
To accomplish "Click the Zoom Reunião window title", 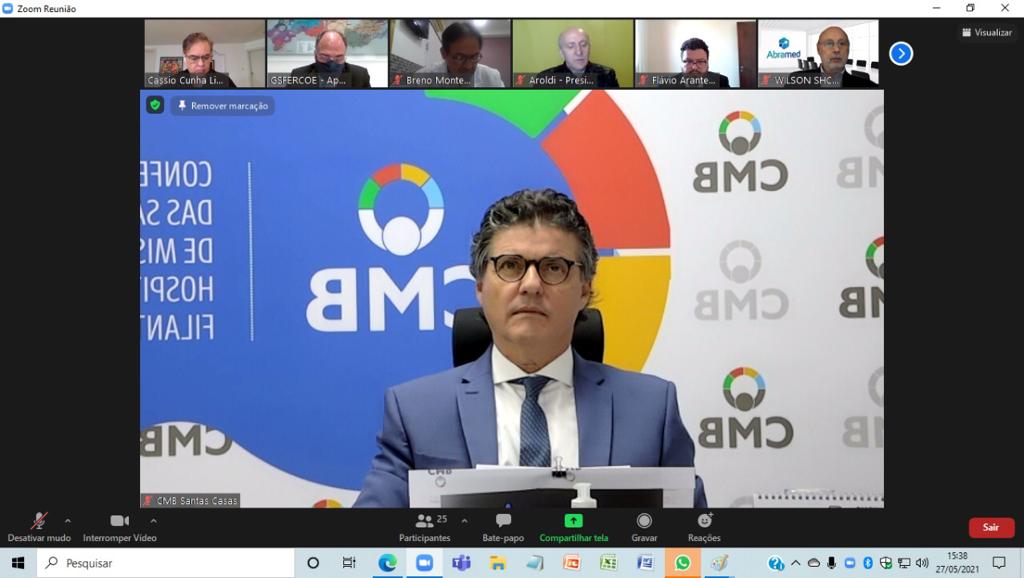I will point(46,8).
